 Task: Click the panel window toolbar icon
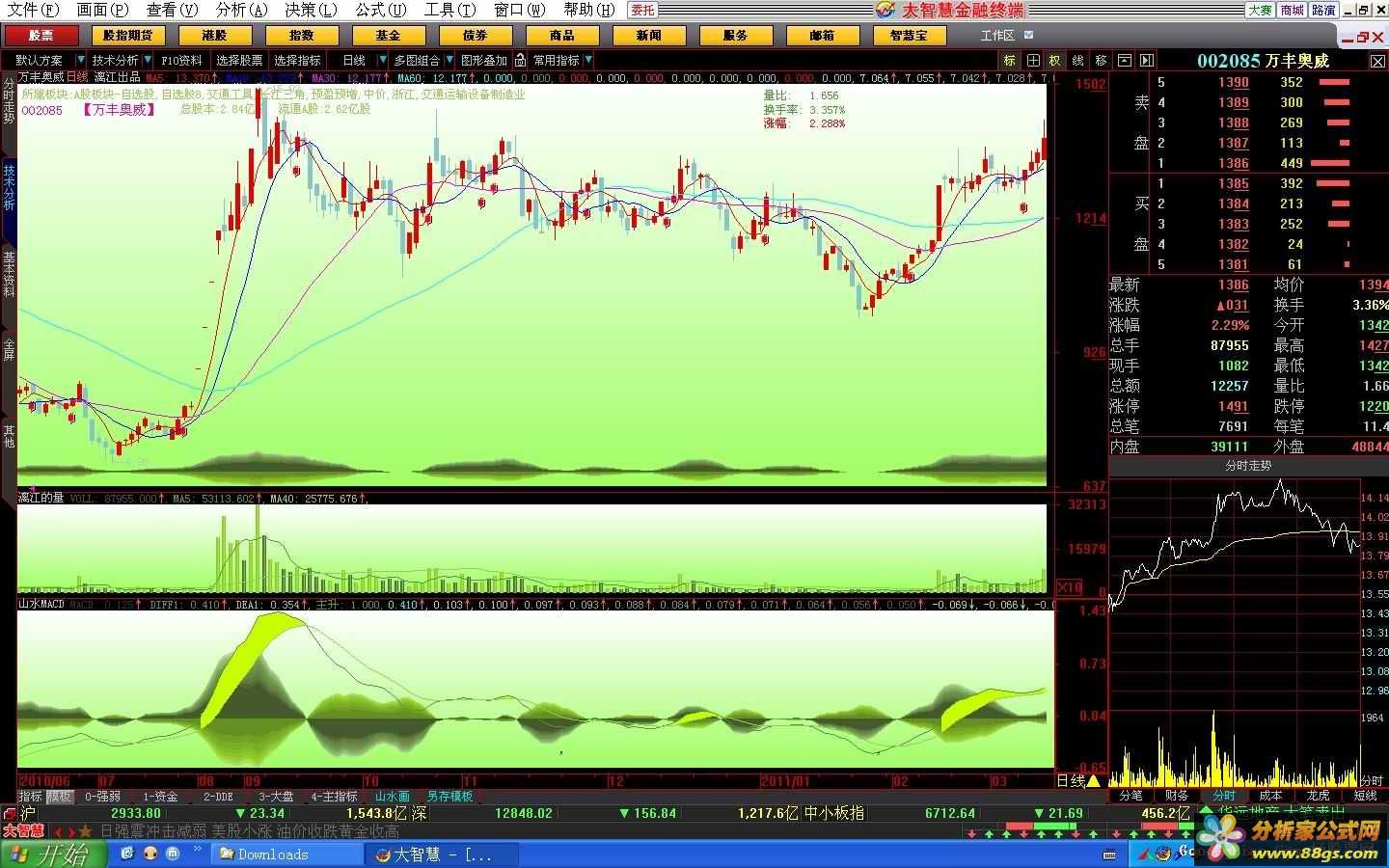[x=1124, y=60]
